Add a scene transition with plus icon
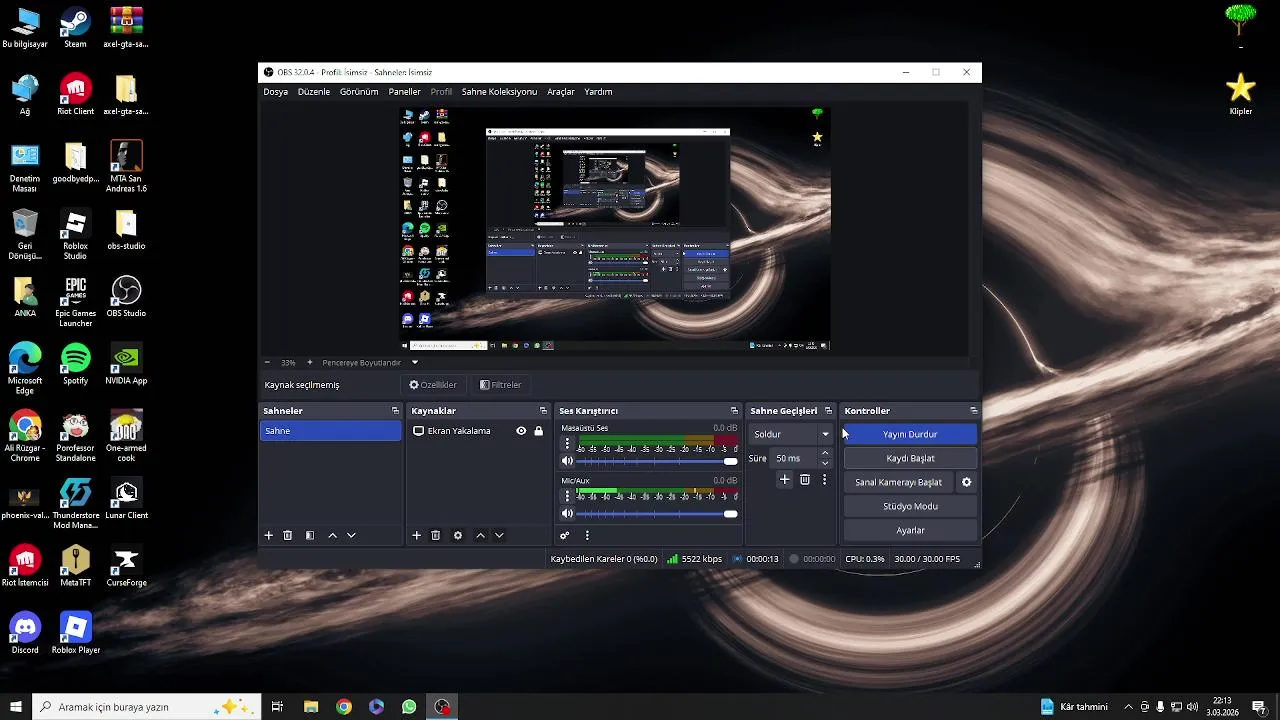Image resolution: width=1280 pixels, height=720 pixels. tap(785, 480)
